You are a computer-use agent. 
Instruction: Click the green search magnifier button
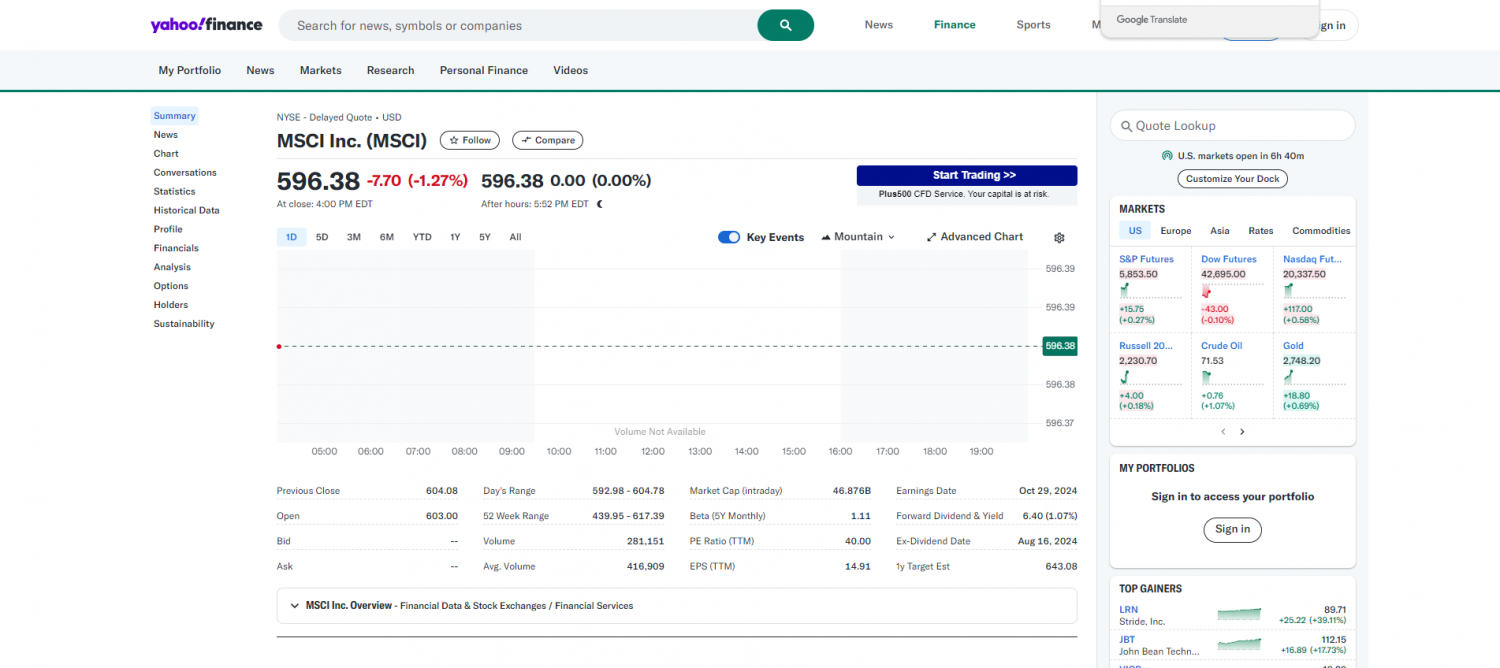click(x=785, y=25)
